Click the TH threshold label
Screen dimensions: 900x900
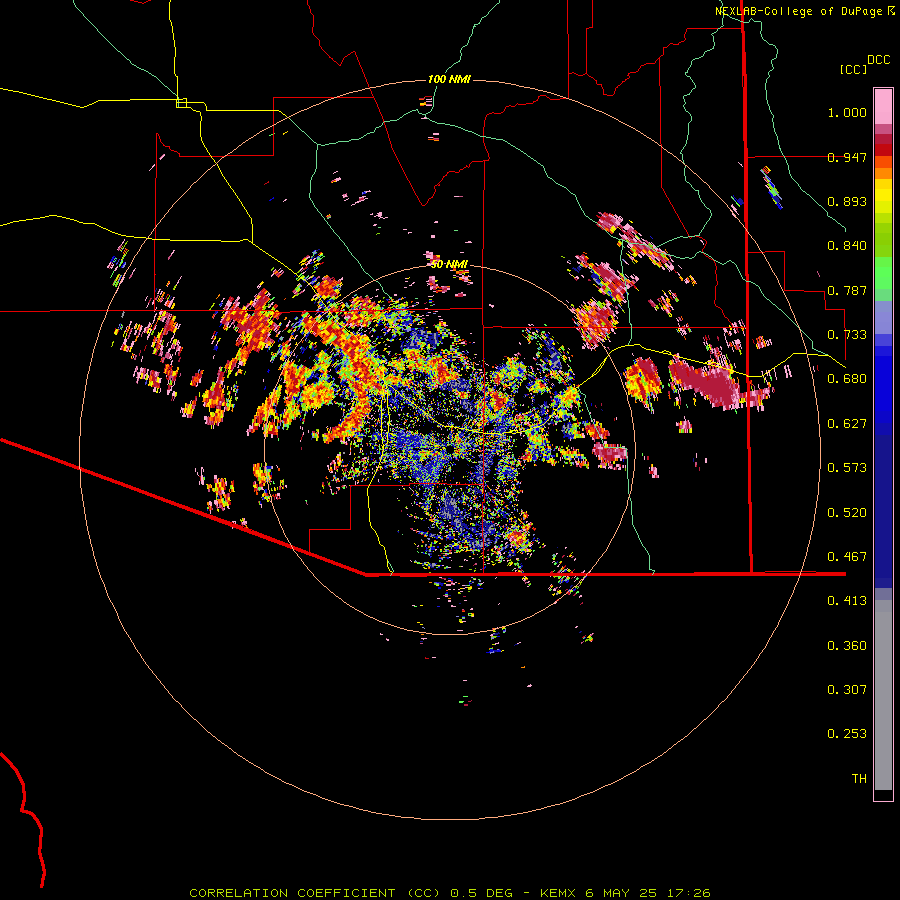pos(859,779)
